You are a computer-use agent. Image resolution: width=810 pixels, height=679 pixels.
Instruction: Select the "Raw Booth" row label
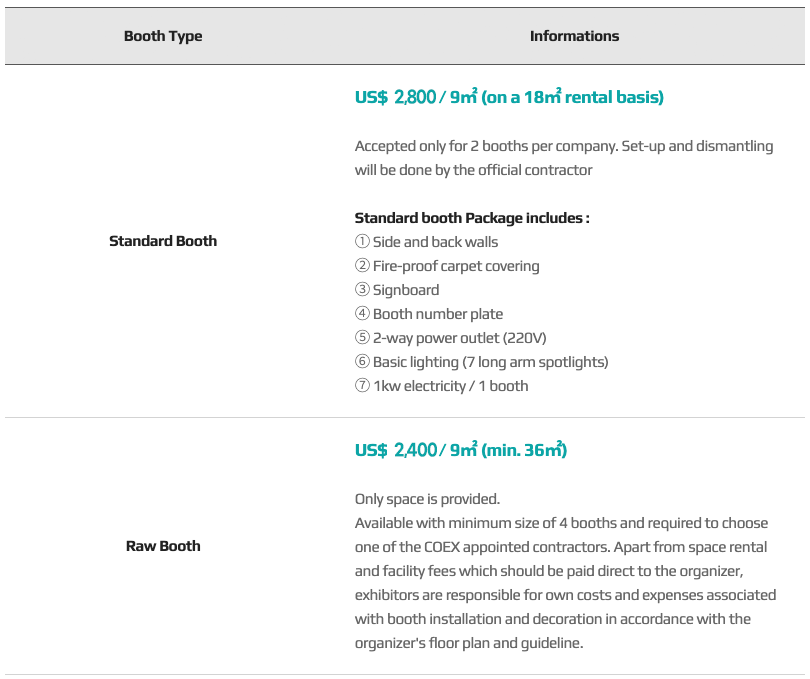pyautogui.click(x=163, y=546)
